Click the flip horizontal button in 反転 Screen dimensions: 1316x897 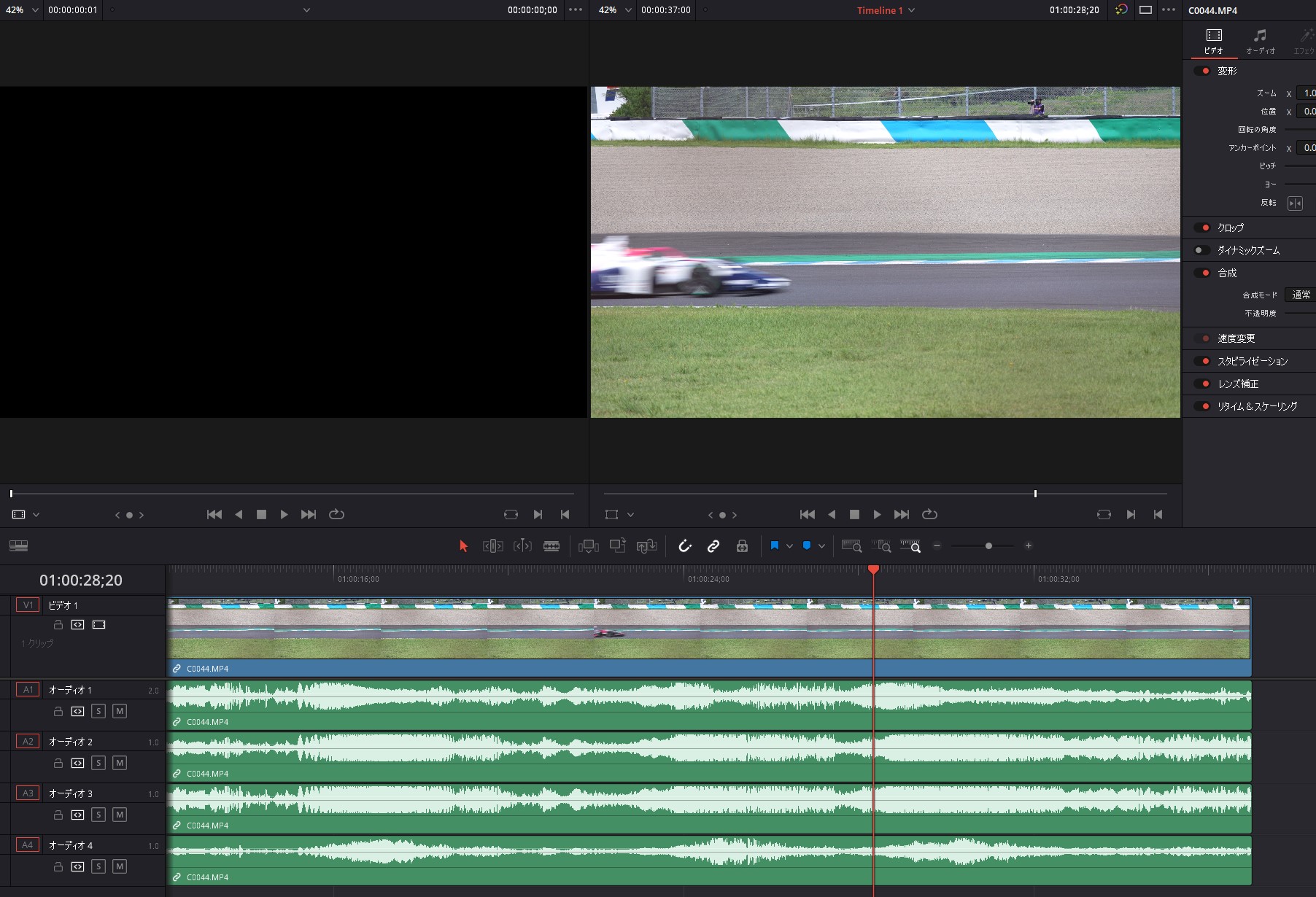pyautogui.click(x=1295, y=203)
